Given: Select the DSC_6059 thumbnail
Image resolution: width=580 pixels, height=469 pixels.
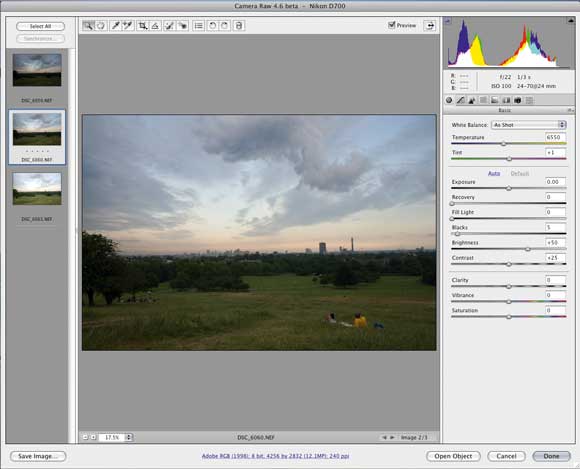Looking at the screenshot, I should (37, 70).
